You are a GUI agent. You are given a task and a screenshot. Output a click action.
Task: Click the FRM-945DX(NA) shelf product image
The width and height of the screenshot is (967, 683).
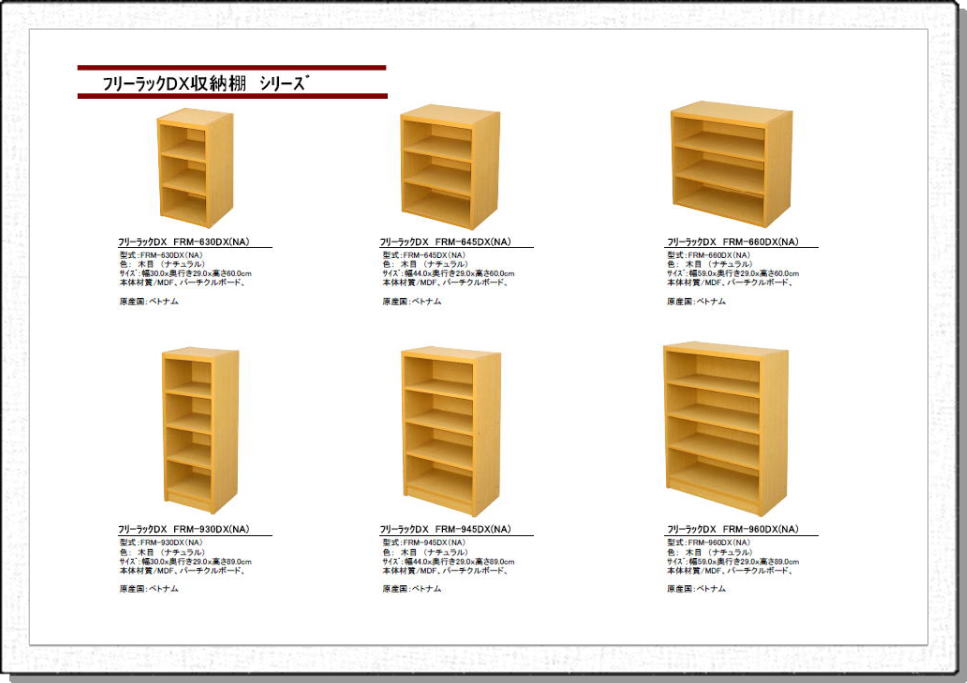point(450,430)
